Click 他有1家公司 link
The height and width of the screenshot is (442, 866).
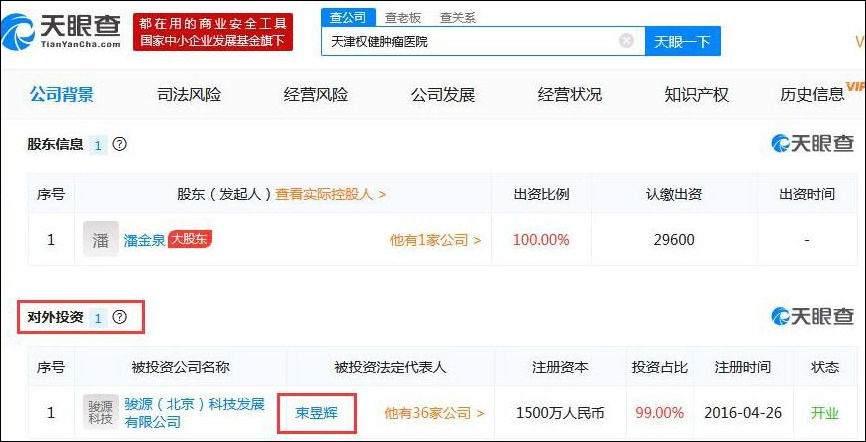click(435, 240)
